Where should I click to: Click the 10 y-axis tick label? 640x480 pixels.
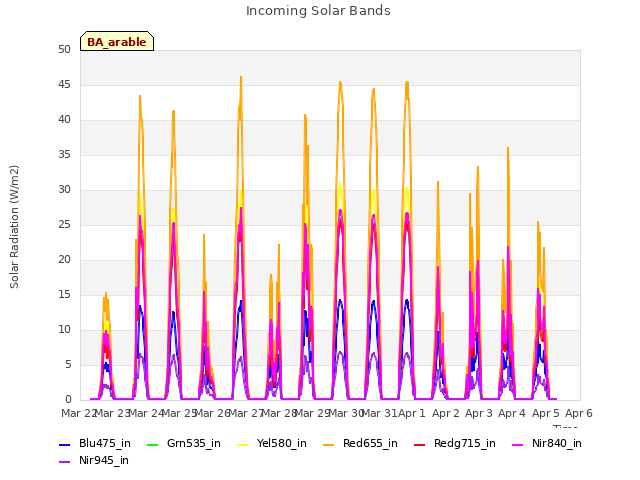click(64, 330)
